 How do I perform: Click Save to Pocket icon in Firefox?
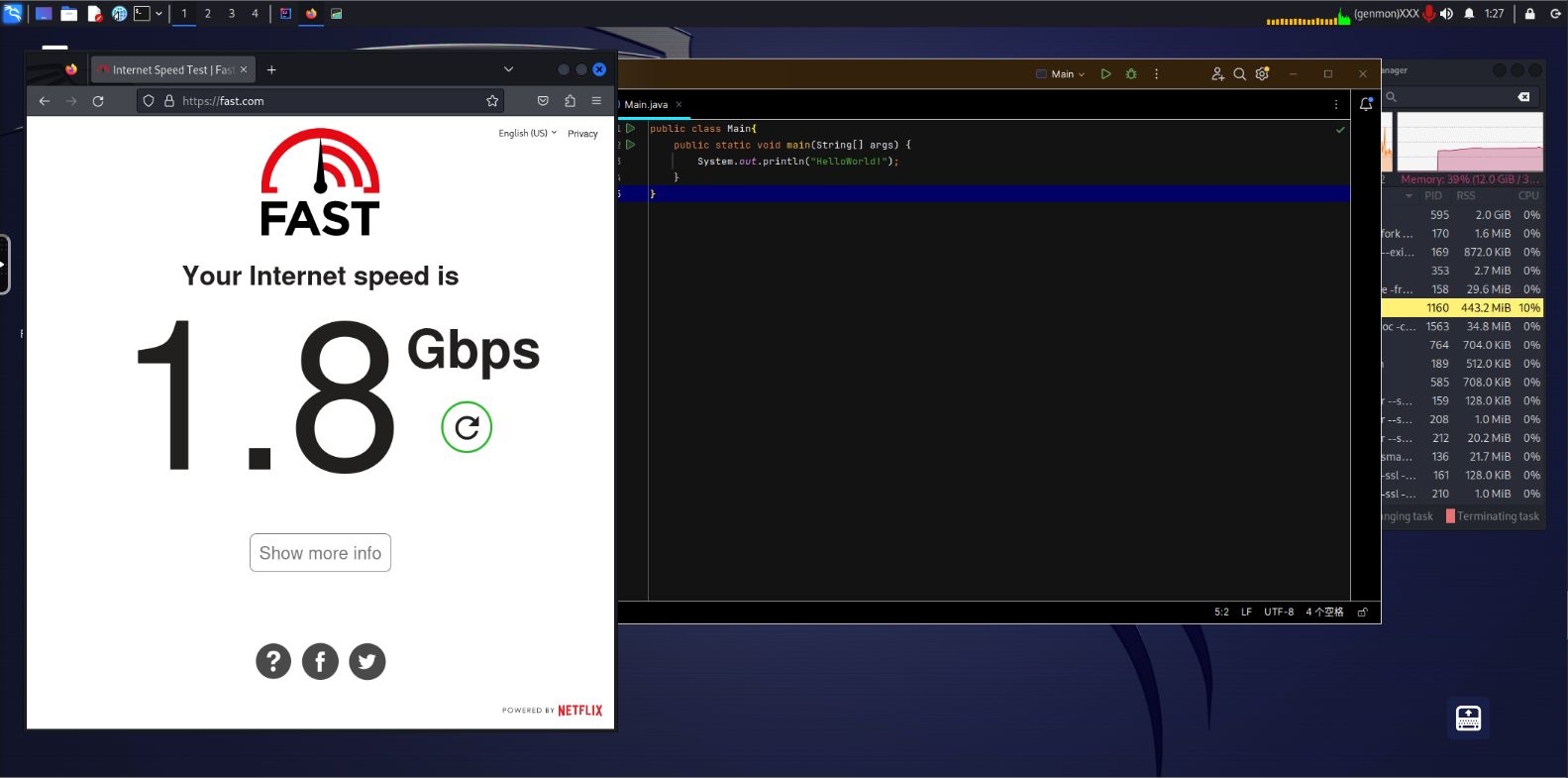tap(543, 101)
